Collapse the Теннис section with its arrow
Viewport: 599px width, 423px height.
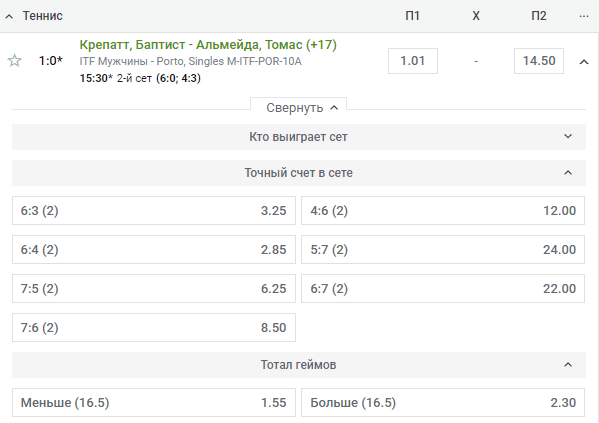(x=9, y=16)
